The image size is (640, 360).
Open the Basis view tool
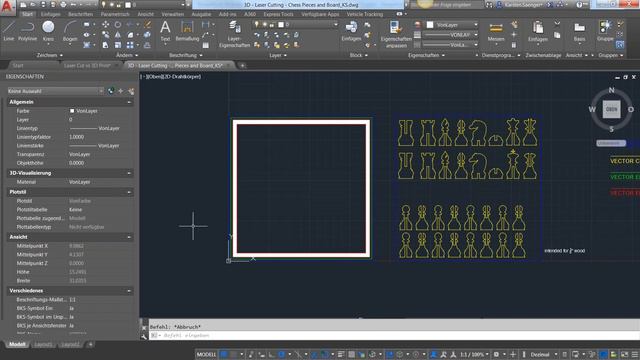(x=579, y=32)
